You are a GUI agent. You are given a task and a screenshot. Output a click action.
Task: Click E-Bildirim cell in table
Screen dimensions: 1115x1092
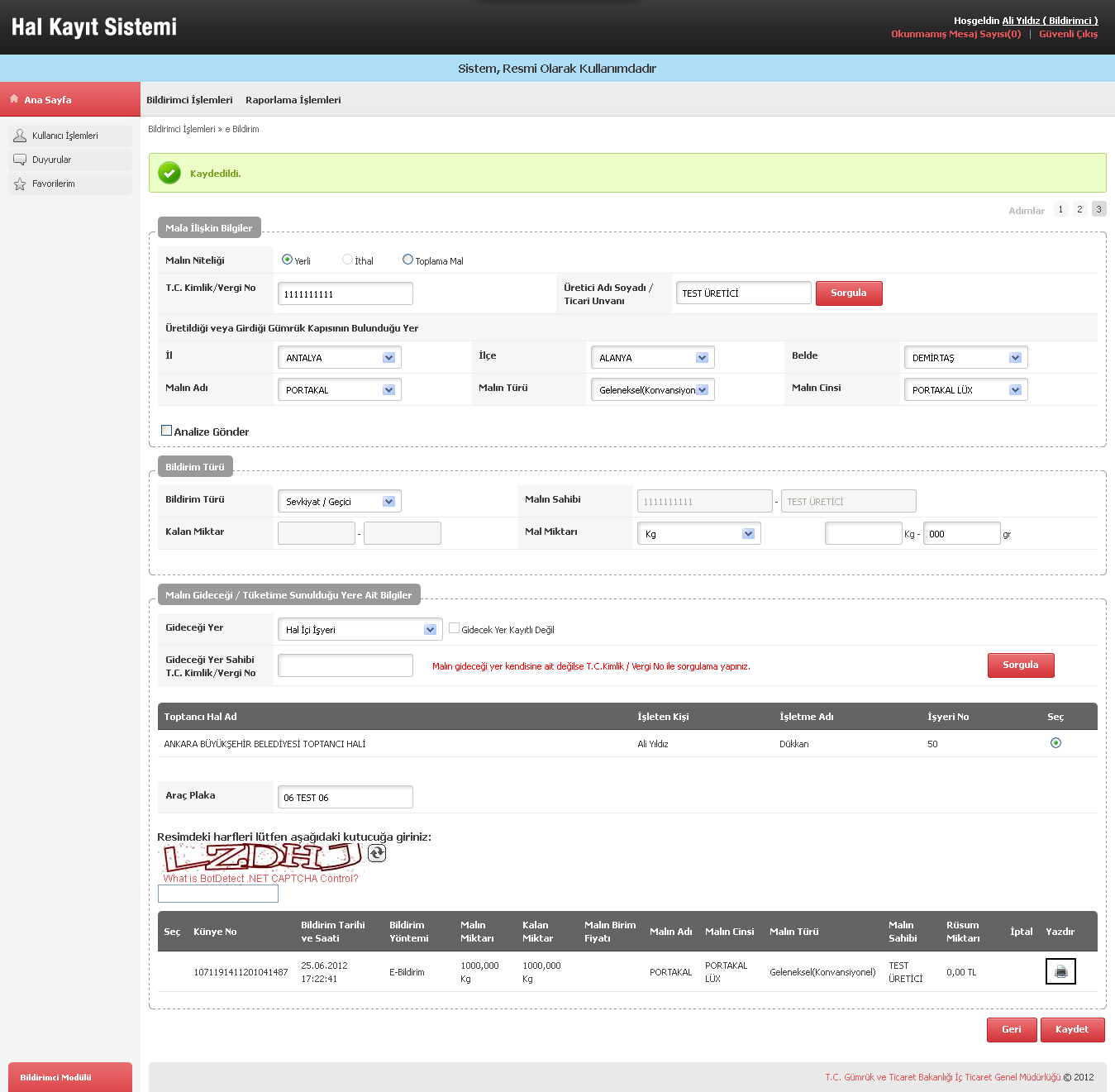(x=407, y=972)
